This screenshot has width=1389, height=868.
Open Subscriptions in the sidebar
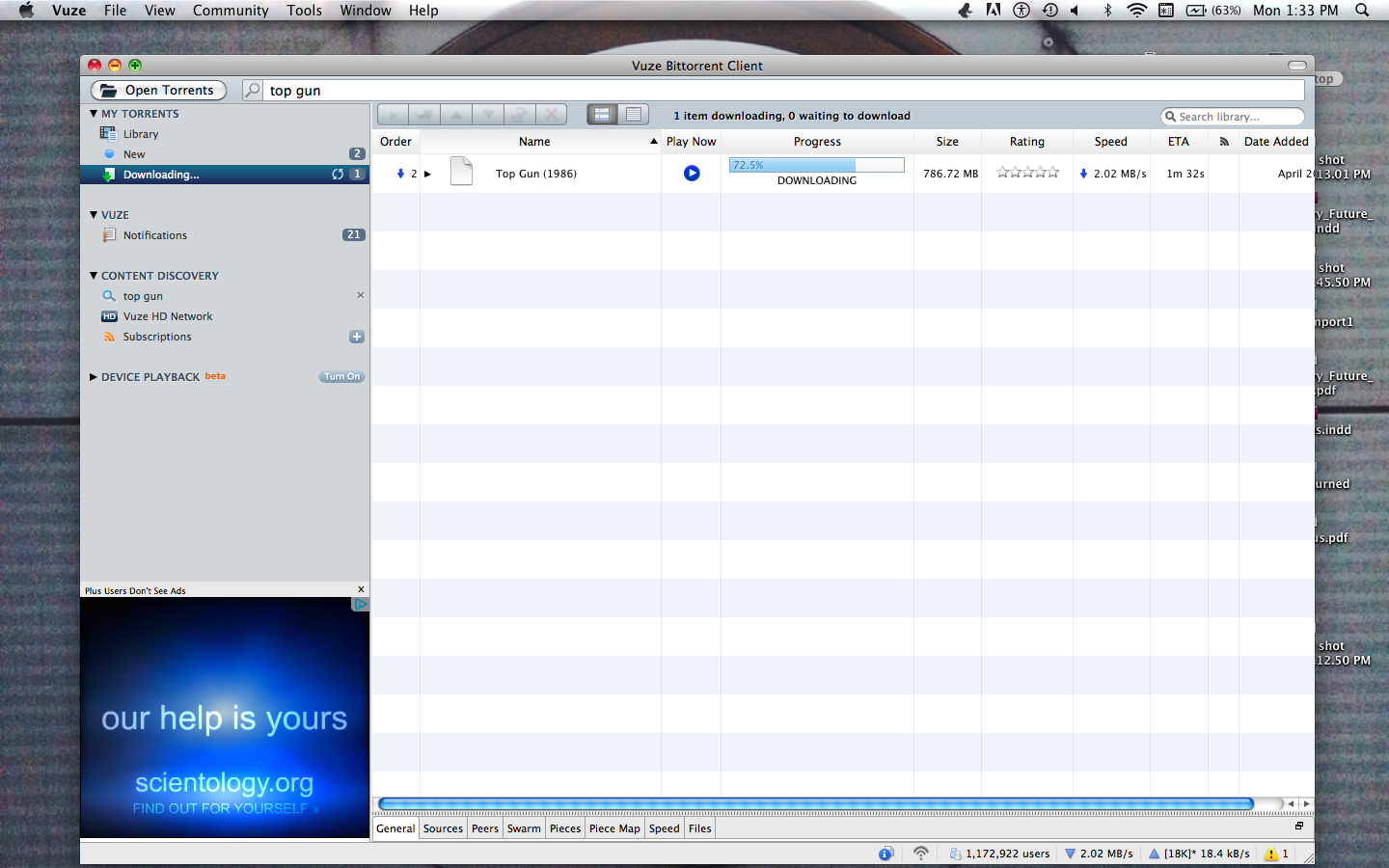(x=157, y=337)
